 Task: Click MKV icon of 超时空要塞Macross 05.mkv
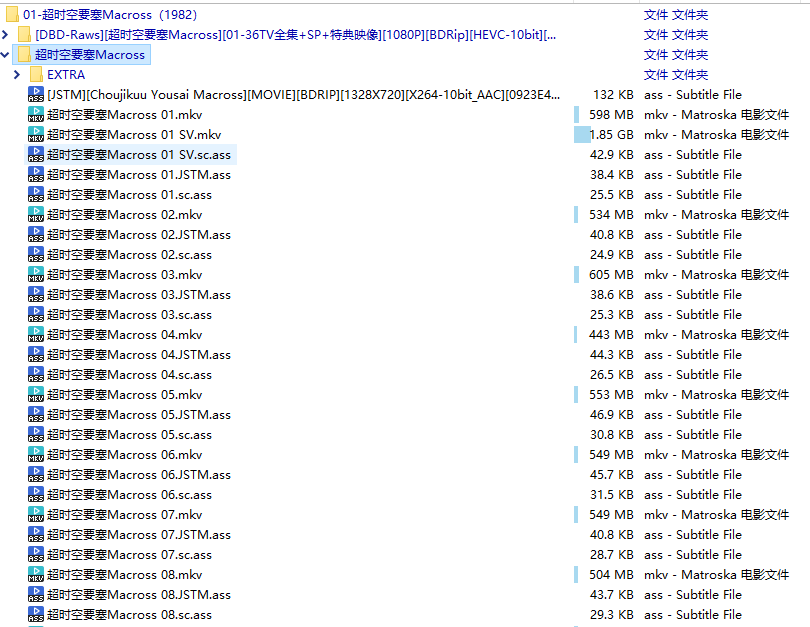point(36,395)
